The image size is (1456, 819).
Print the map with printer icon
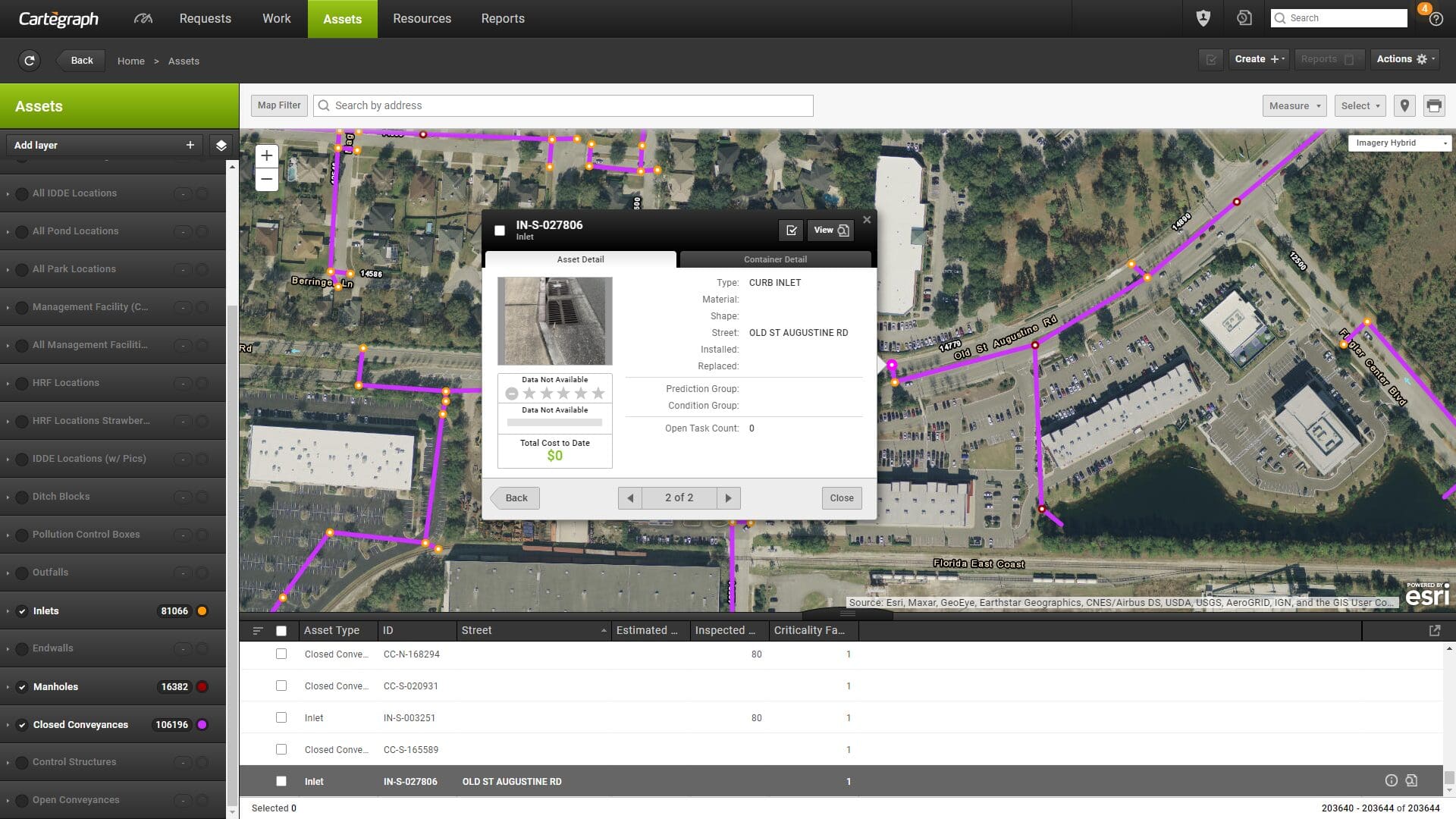[x=1433, y=105]
